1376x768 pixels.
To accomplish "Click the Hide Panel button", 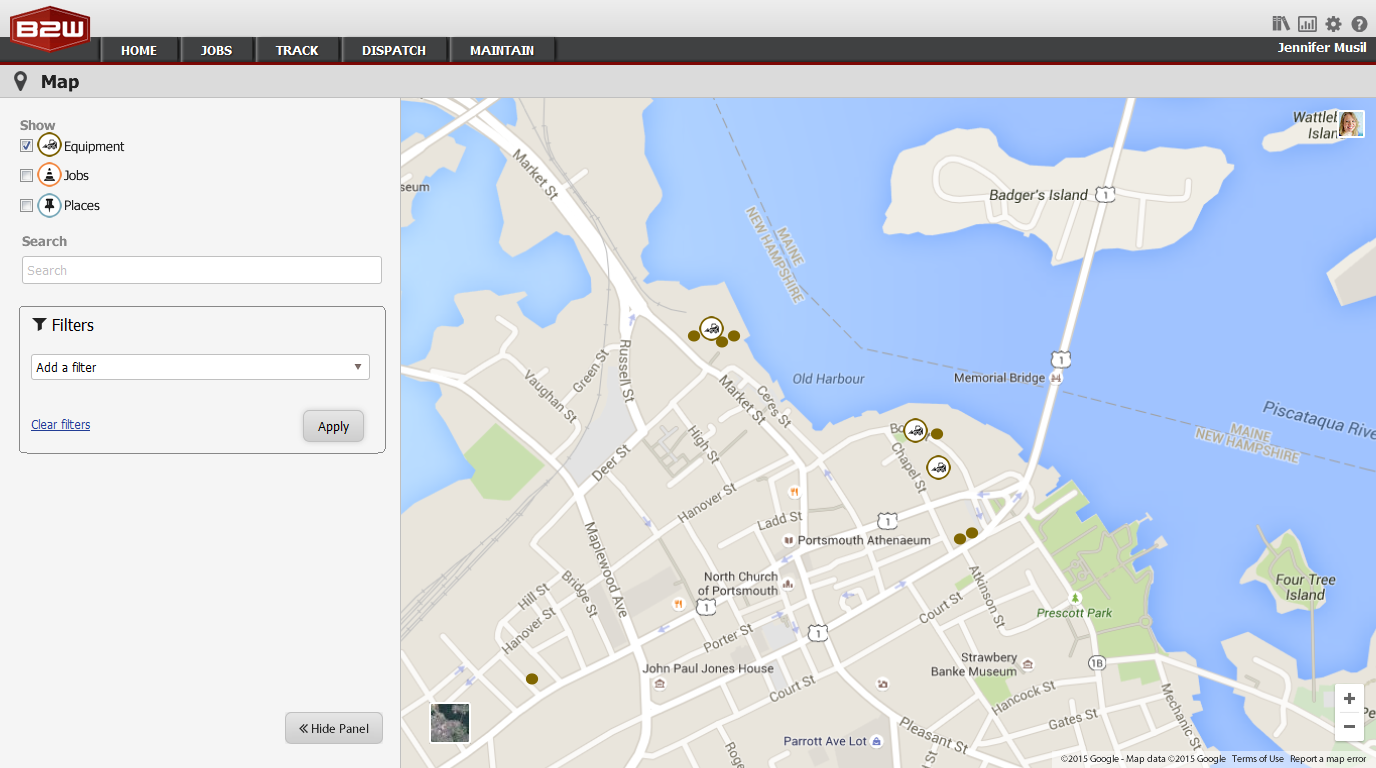I will [x=334, y=728].
